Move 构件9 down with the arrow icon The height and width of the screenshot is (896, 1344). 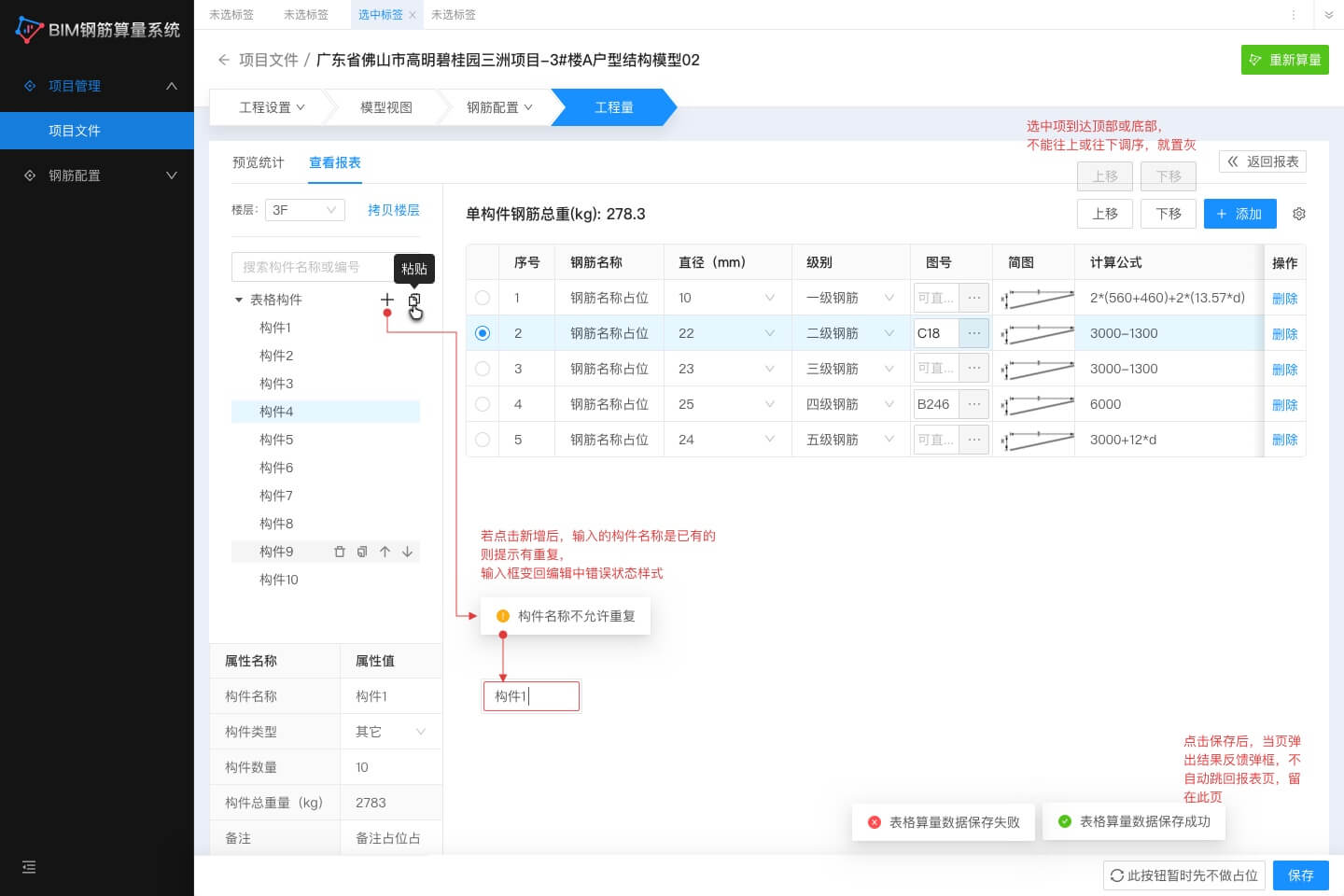(x=407, y=552)
